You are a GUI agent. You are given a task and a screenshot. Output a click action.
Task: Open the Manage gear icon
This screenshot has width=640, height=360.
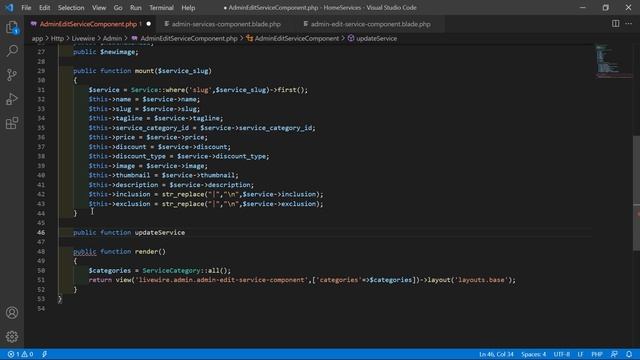(x=12, y=336)
